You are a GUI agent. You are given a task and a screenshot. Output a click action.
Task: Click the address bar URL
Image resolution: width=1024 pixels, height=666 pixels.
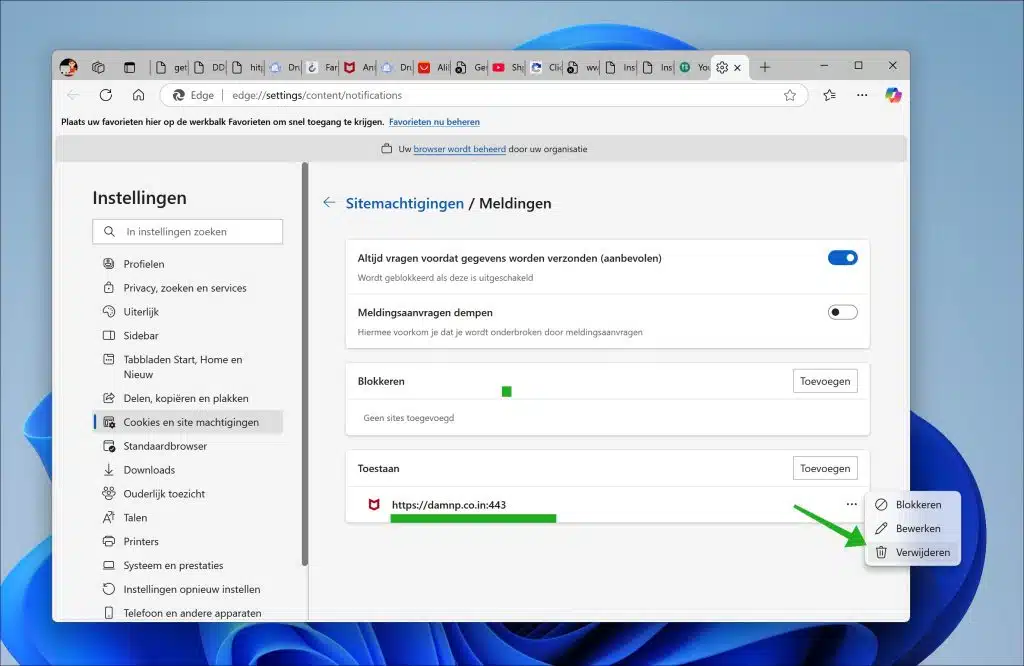coord(317,95)
